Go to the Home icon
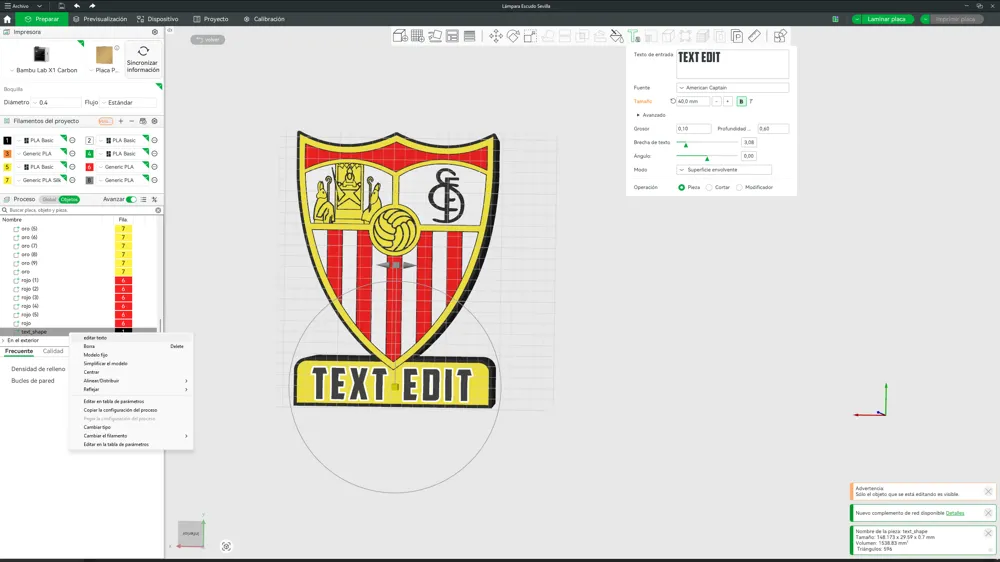Screen dimensions: 1000x562 click(7, 19)
